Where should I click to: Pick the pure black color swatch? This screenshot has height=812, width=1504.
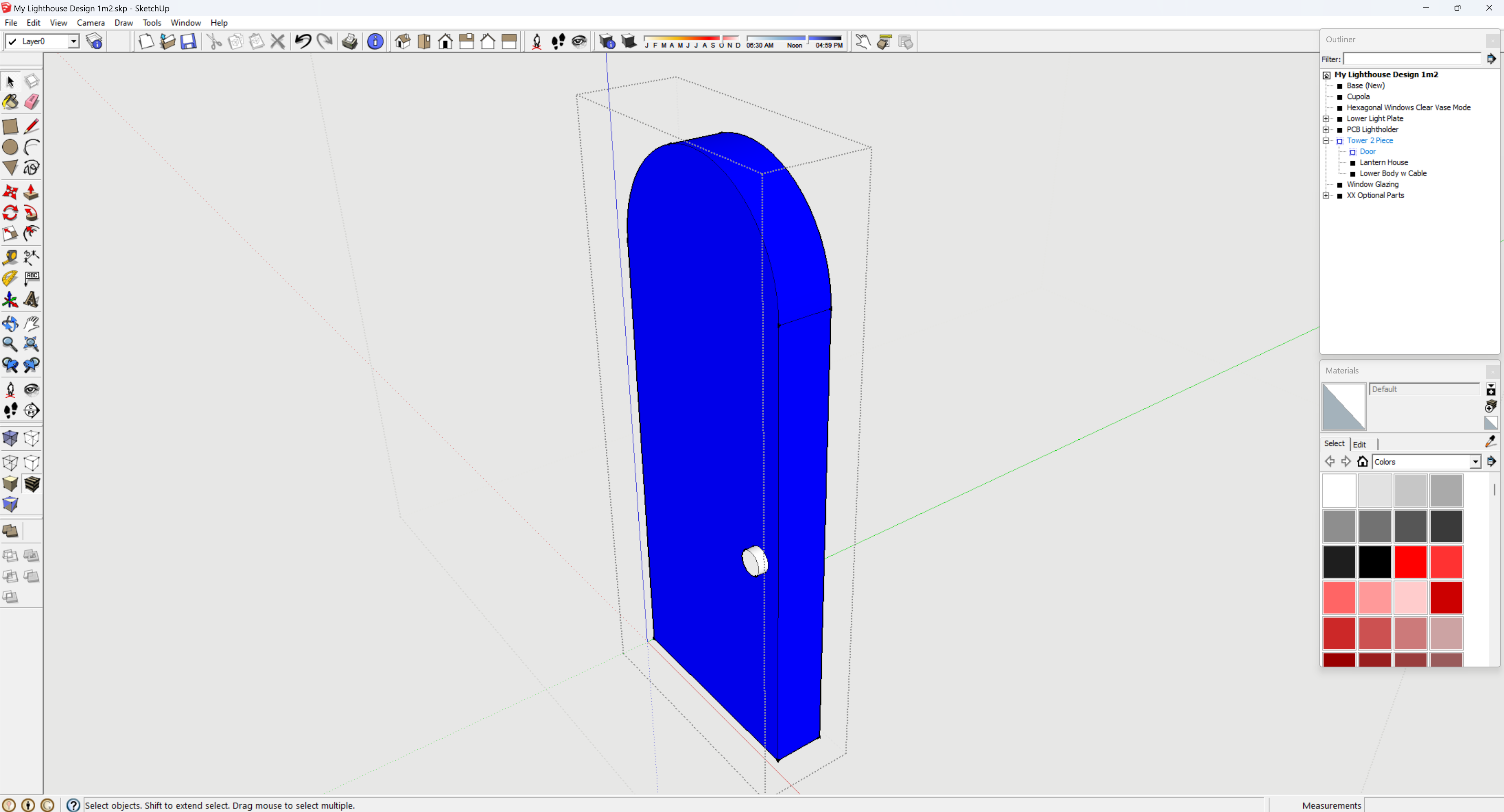point(1374,562)
